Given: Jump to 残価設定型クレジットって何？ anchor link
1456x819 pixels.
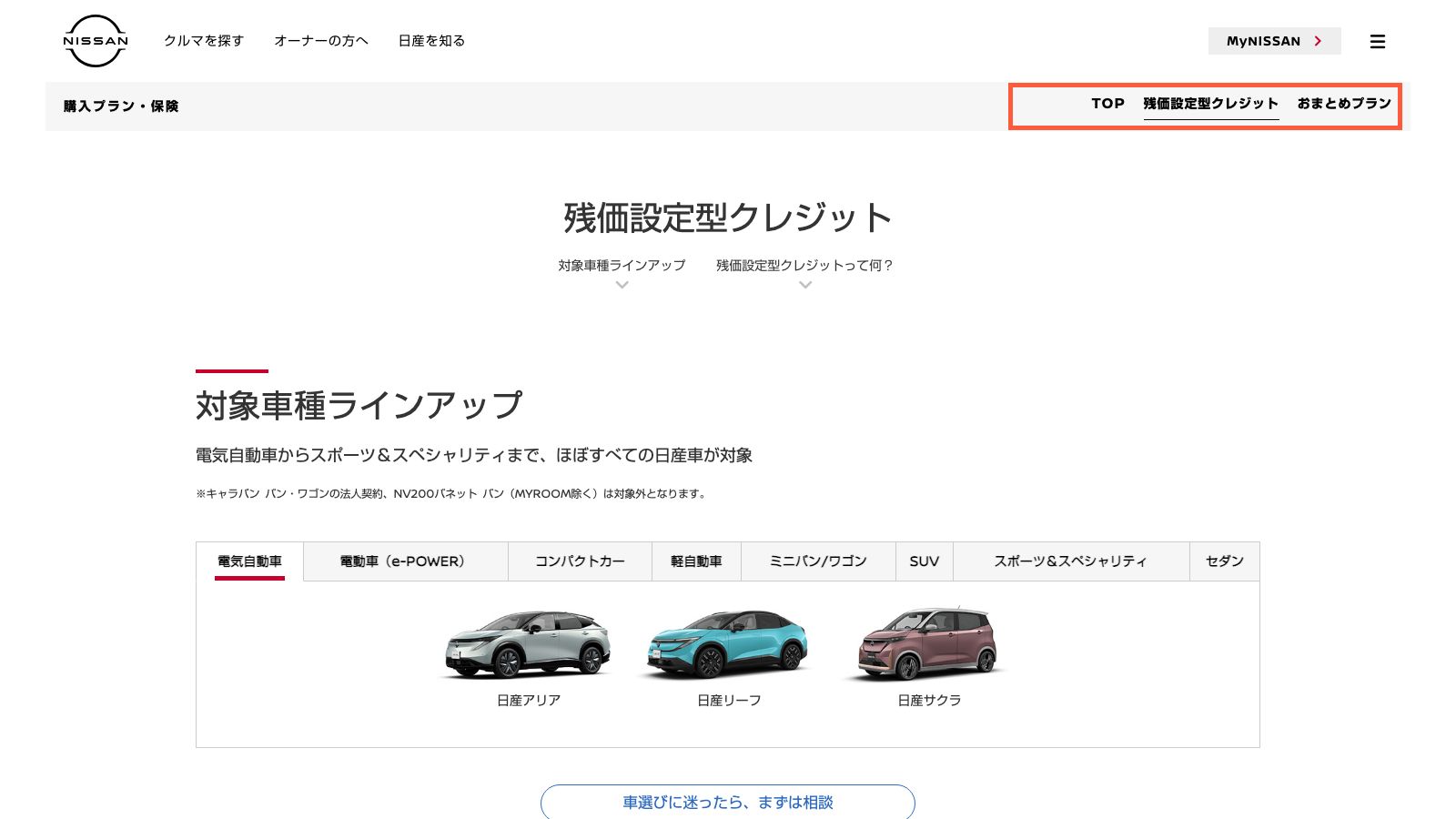Looking at the screenshot, I should tap(804, 266).
